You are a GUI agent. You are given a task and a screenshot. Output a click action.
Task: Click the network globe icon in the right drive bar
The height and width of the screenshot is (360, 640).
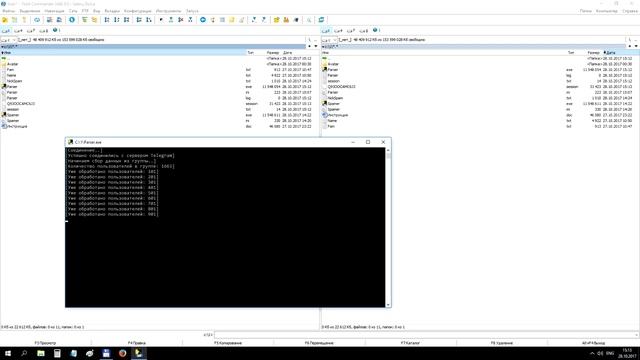376,30
